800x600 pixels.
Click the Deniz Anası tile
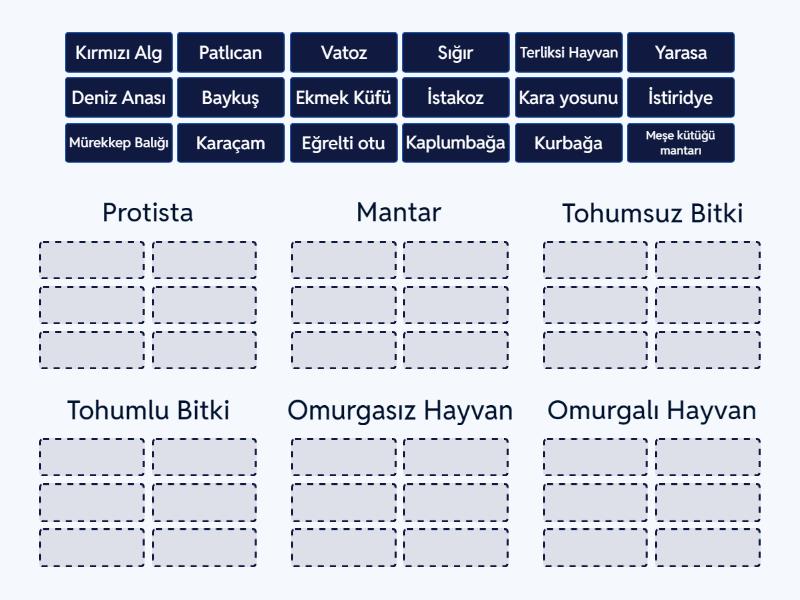(118, 97)
